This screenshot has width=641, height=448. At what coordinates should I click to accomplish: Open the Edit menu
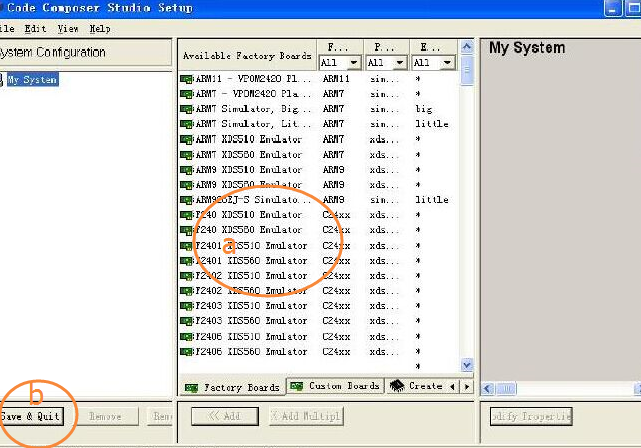tap(35, 29)
